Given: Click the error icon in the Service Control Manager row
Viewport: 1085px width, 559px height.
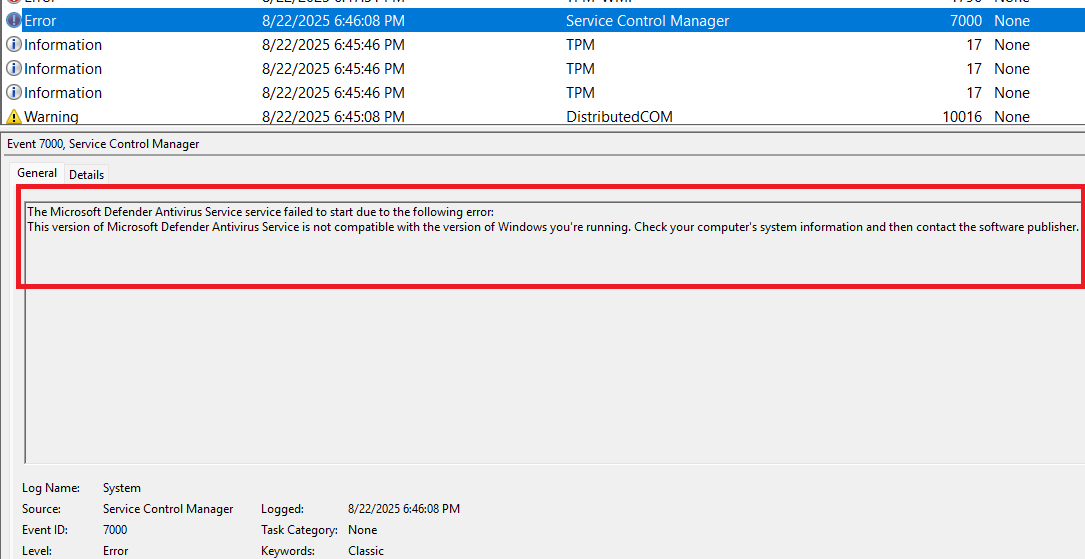Looking at the screenshot, I should pos(13,21).
